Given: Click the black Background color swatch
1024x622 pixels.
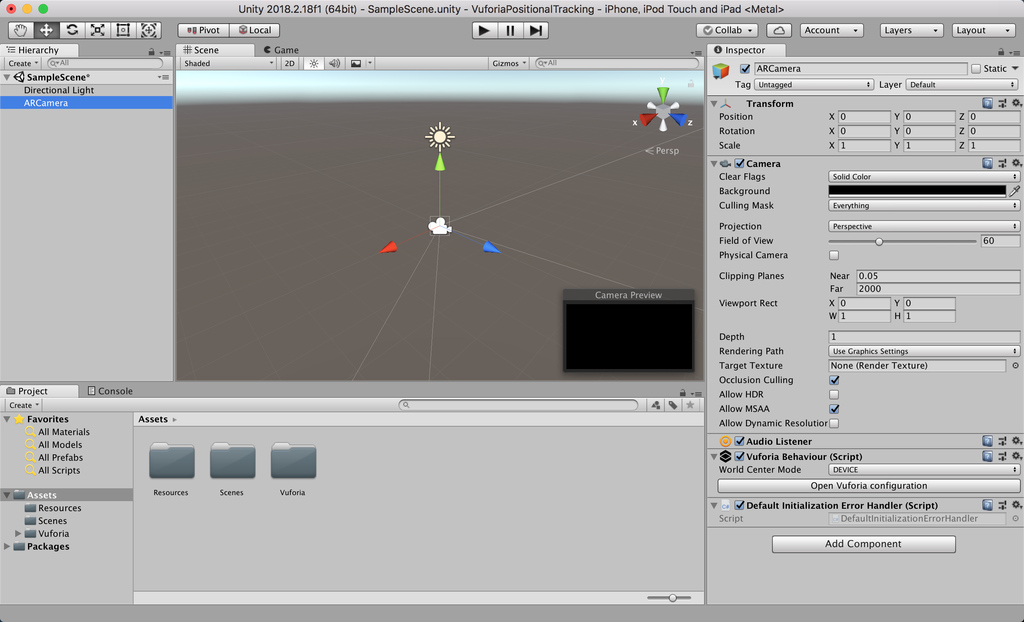Looking at the screenshot, I should 917,191.
